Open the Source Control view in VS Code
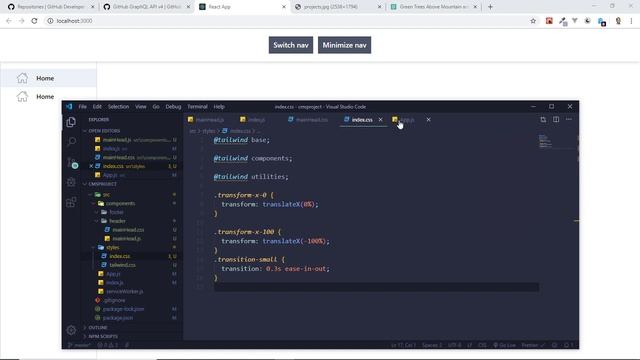640x360 pixels. (x=72, y=162)
